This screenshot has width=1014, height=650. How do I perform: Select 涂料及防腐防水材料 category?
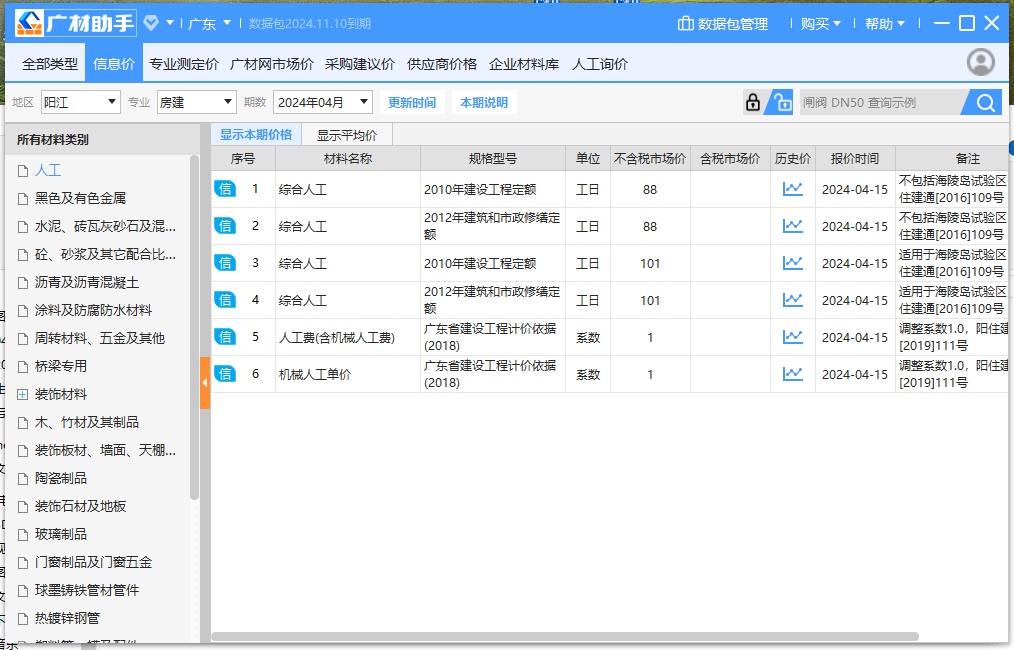coord(93,310)
